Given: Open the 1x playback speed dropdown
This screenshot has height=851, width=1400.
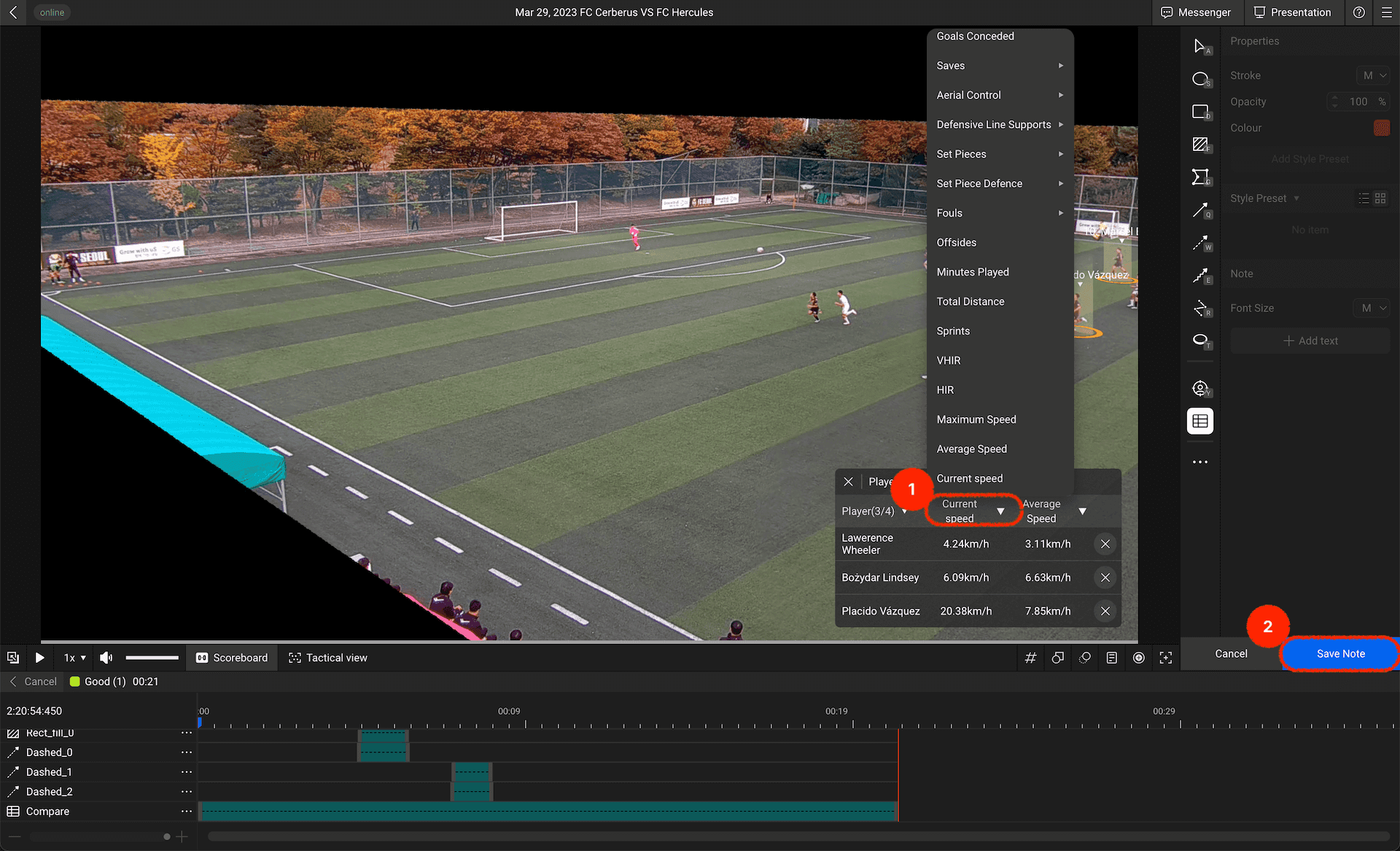Looking at the screenshot, I should 74,658.
